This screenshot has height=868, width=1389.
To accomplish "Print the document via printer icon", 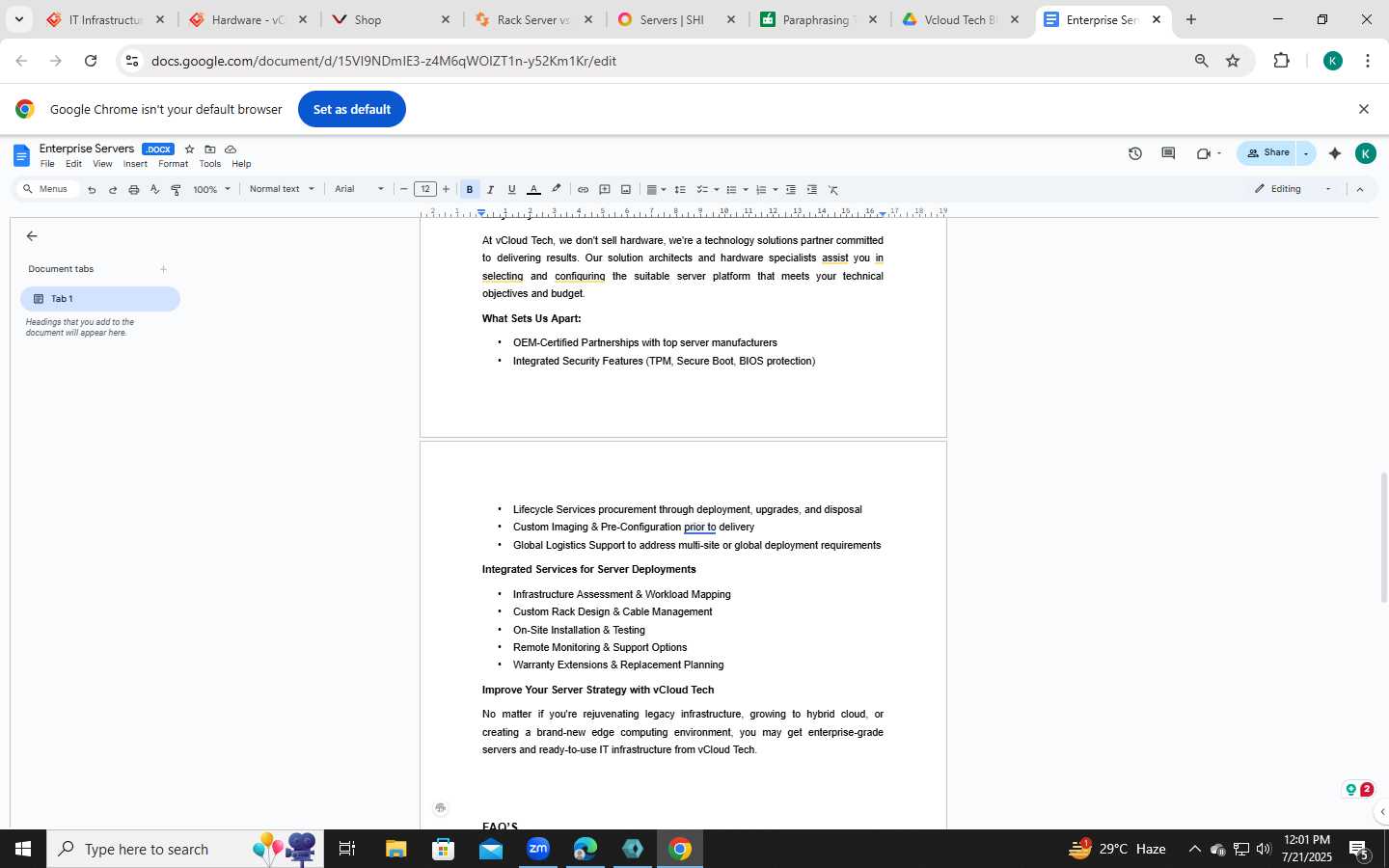I will 134,190.
